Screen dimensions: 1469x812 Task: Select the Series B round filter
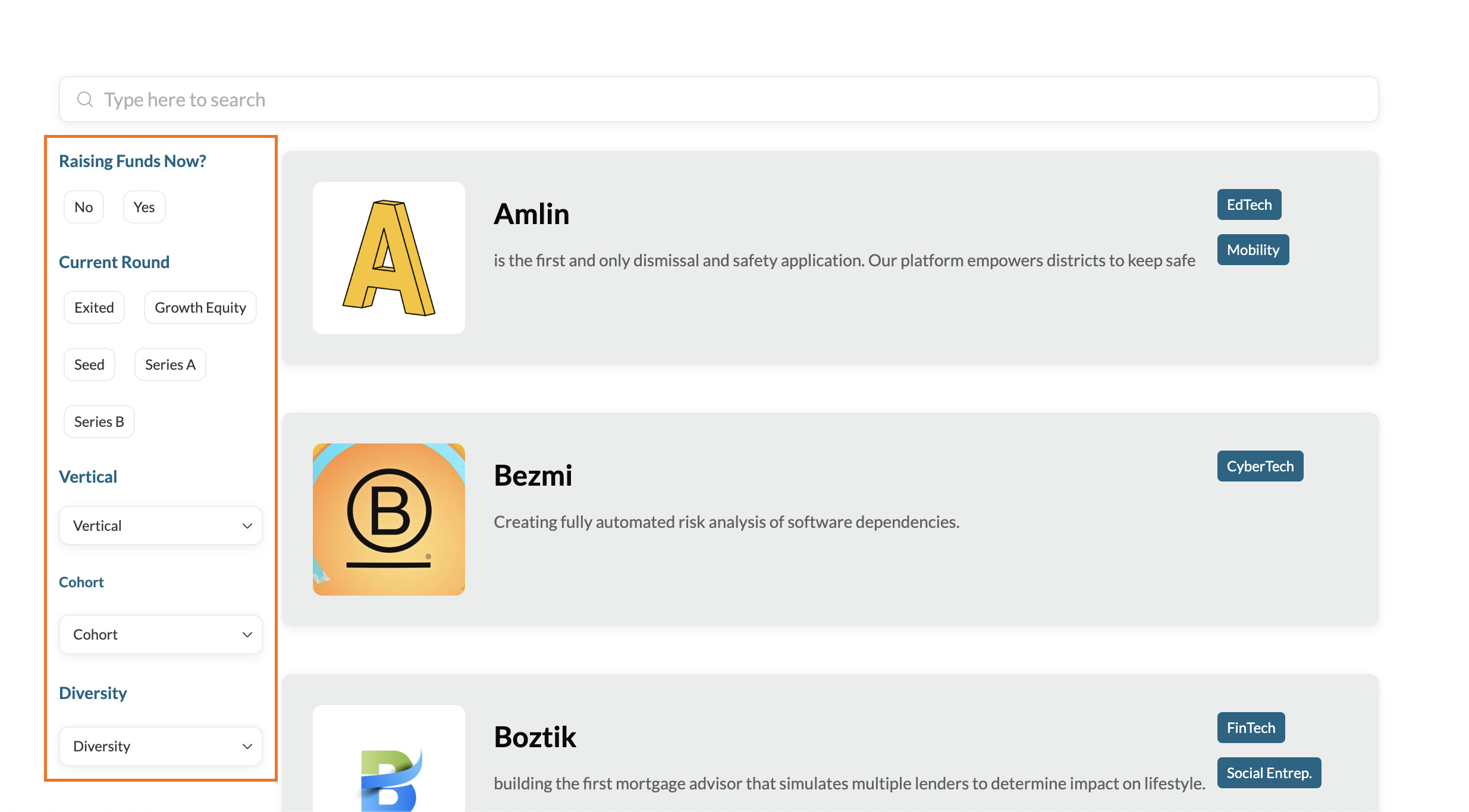99,421
